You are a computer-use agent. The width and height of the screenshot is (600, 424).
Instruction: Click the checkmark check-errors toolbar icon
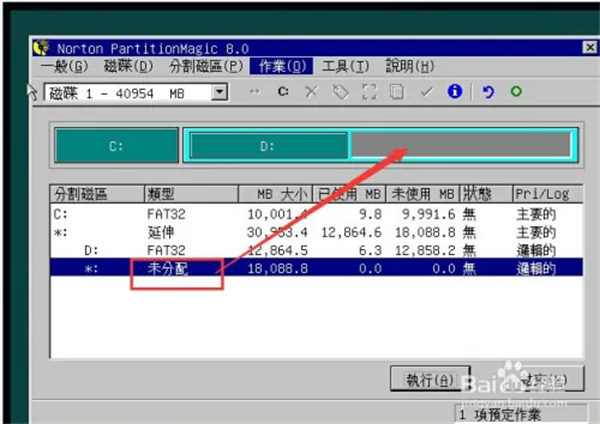click(426, 92)
